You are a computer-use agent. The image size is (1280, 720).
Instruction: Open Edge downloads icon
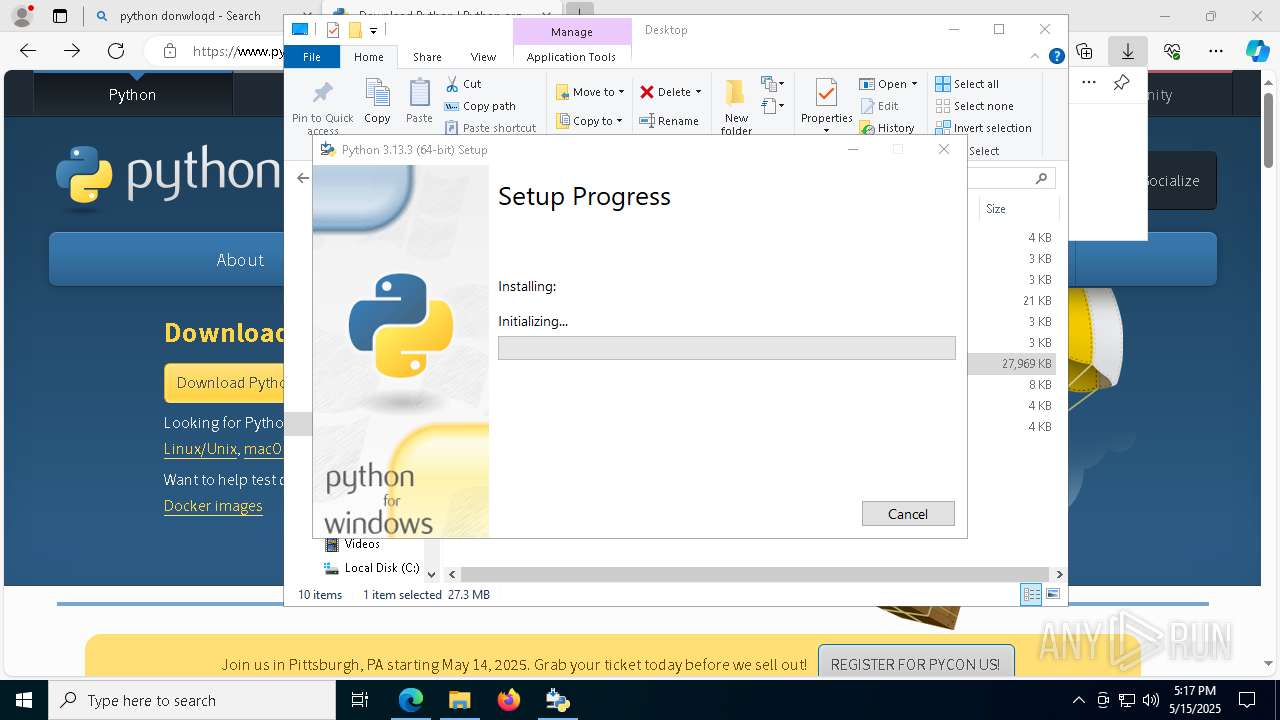(x=1127, y=51)
